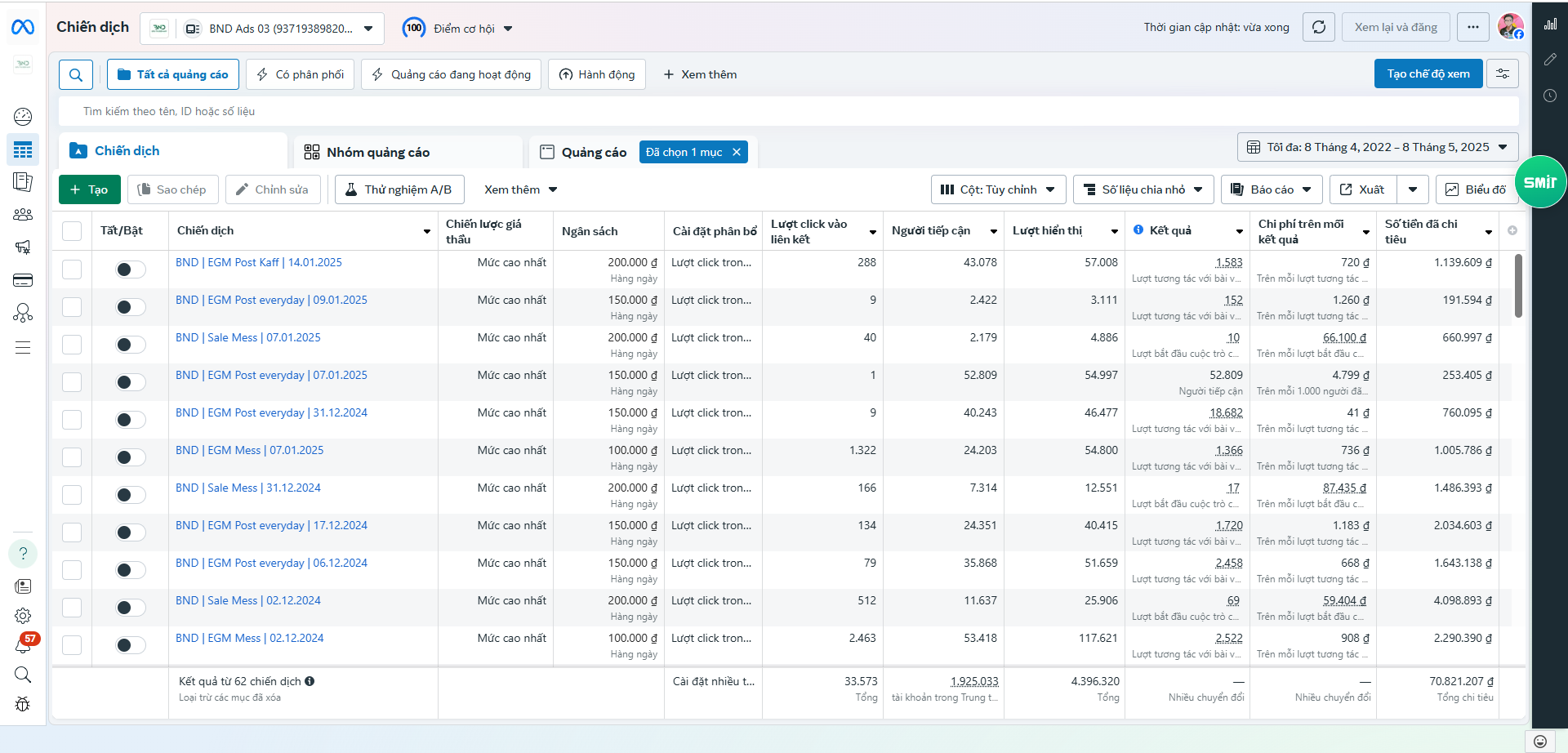Open the Meta logo home icon

[x=23, y=28]
